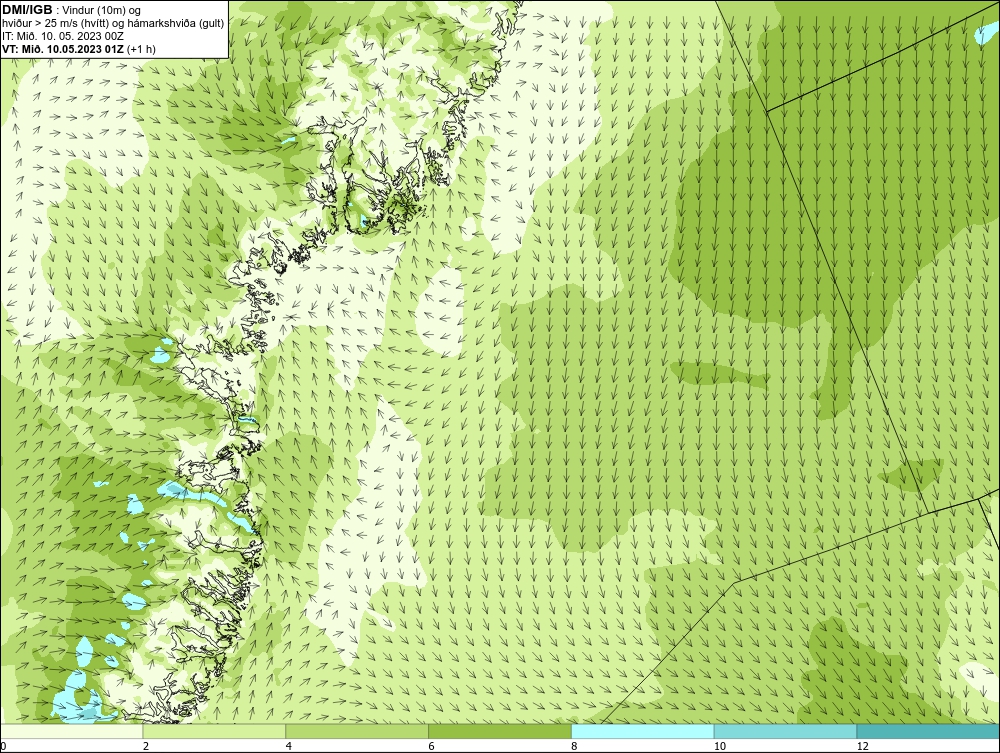Click the 'hviður > 25 m/s' legend description

point(113,24)
